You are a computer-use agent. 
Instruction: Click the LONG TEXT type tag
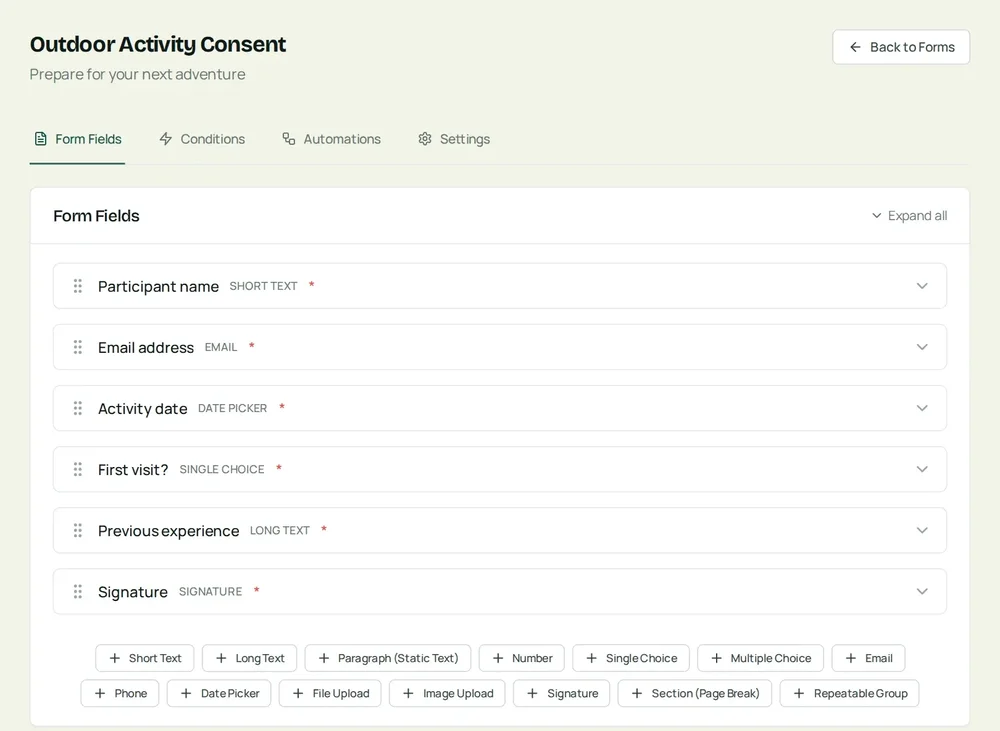pyautogui.click(x=279, y=531)
